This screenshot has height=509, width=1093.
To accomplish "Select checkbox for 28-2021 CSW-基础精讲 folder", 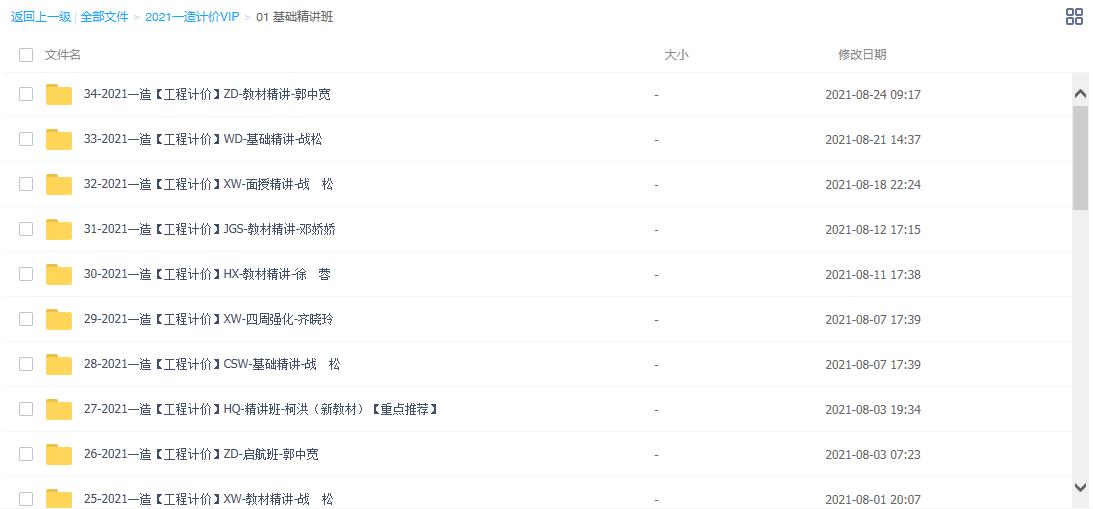I will (x=26, y=365).
